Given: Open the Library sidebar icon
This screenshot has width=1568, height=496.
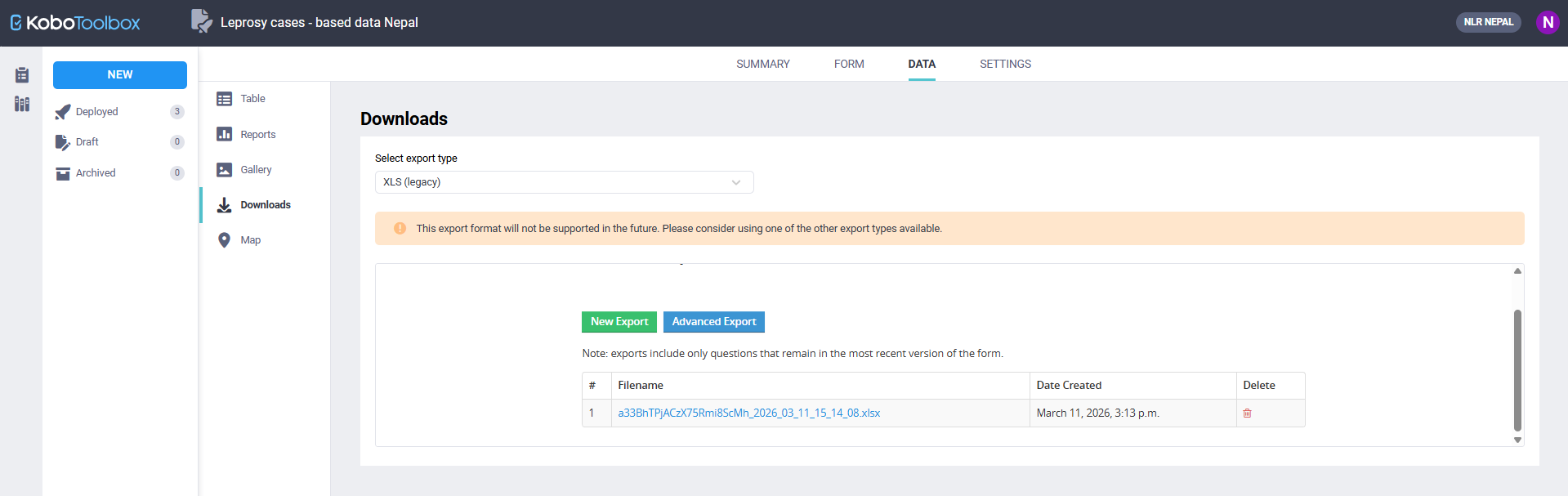Looking at the screenshot, I should click(x=22, y=104).
